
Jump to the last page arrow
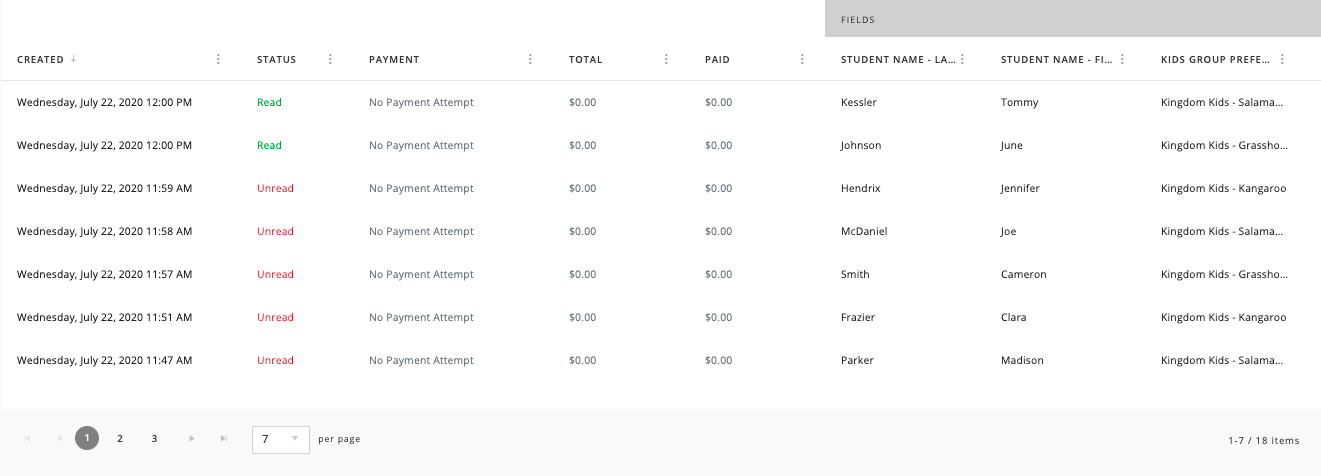[224, 439]
